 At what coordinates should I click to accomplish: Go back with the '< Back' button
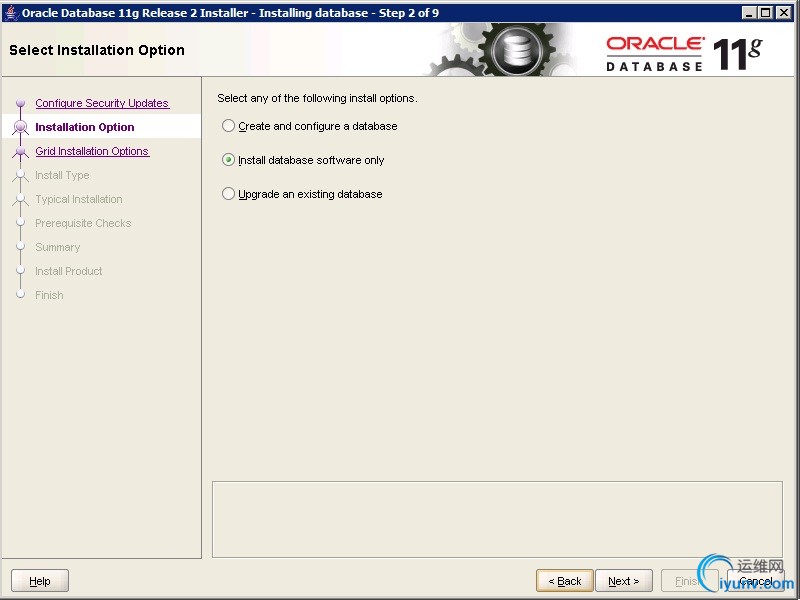(x=565, y=581)
